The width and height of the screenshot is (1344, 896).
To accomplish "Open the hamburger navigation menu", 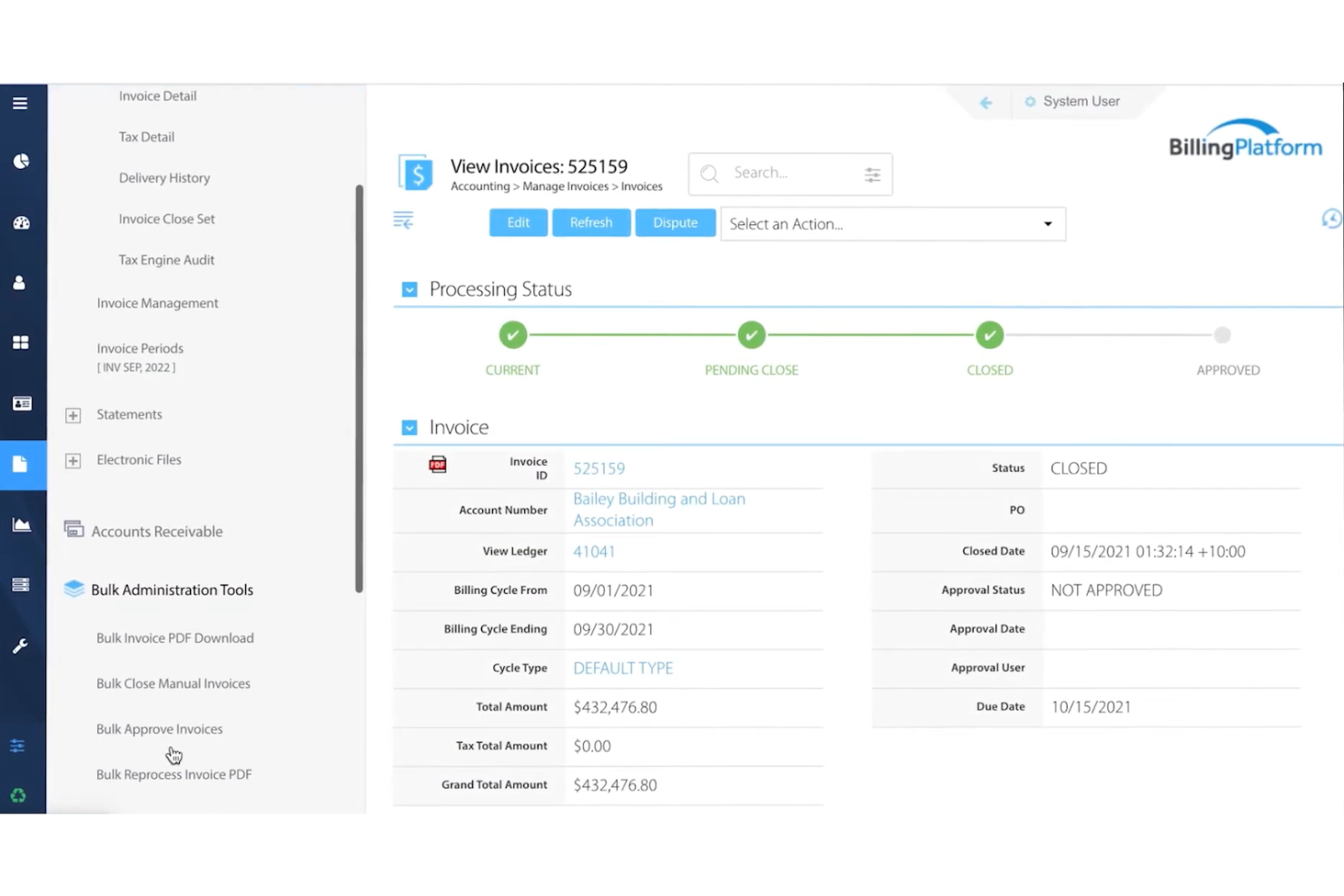I will [22, 103].
